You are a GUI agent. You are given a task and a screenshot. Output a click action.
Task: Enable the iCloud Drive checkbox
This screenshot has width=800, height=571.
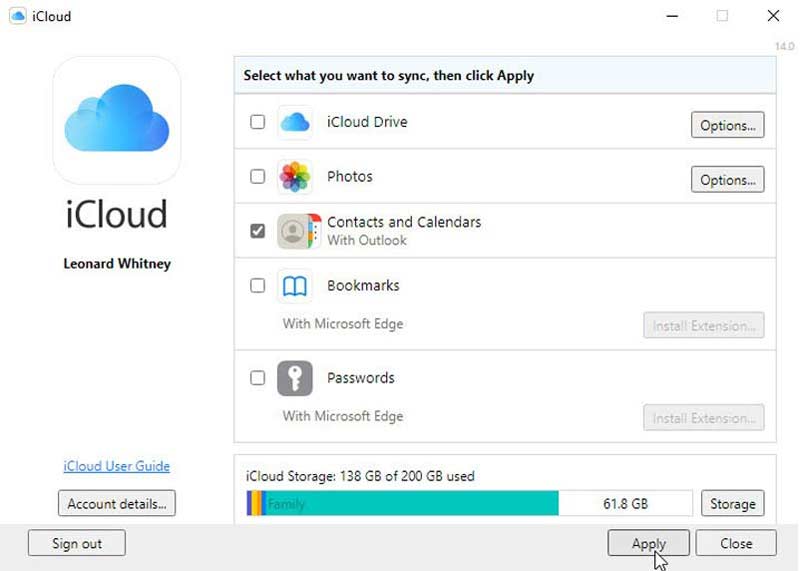point(258,122)
